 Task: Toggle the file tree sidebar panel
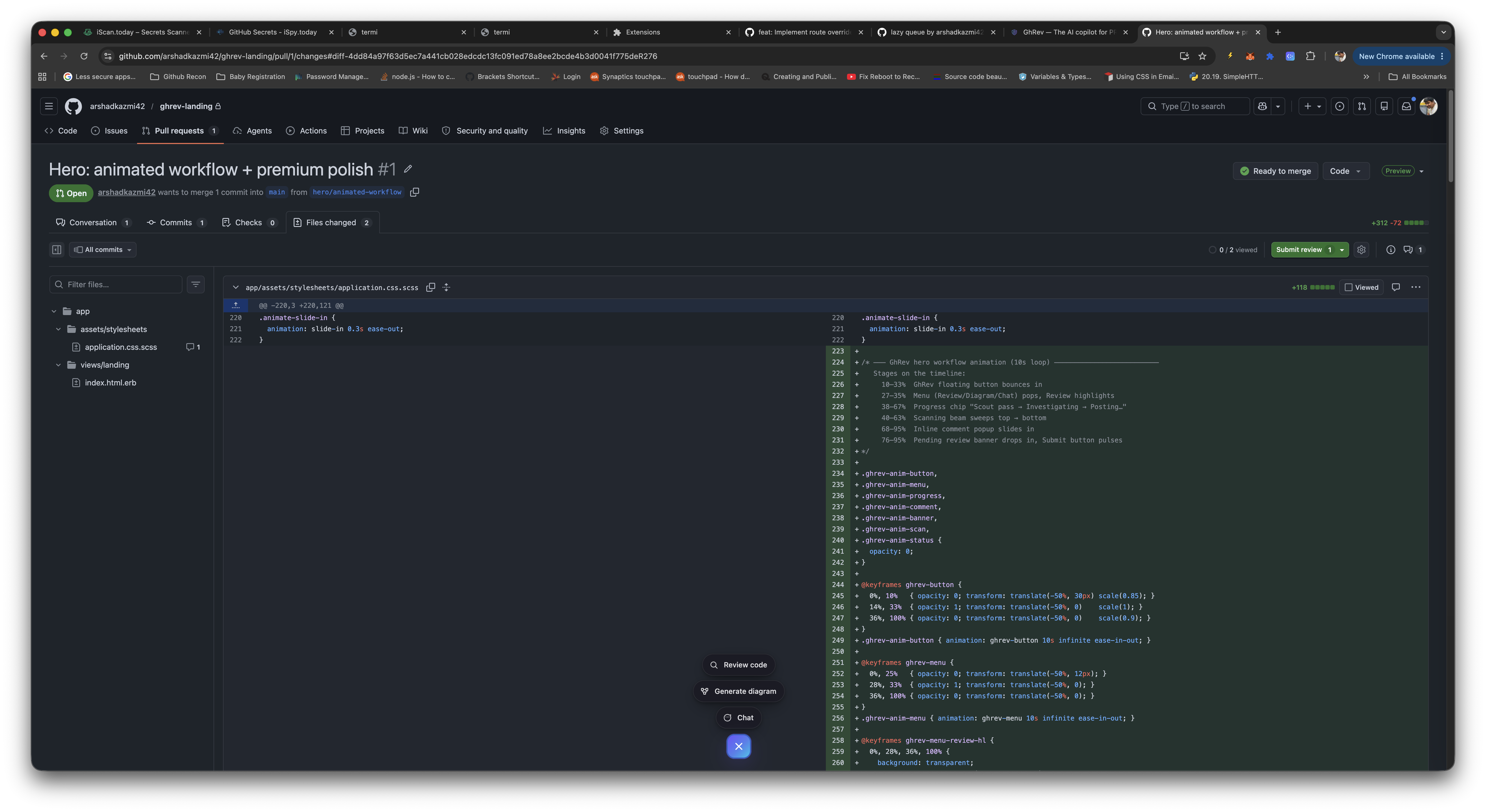click(56, 250)
